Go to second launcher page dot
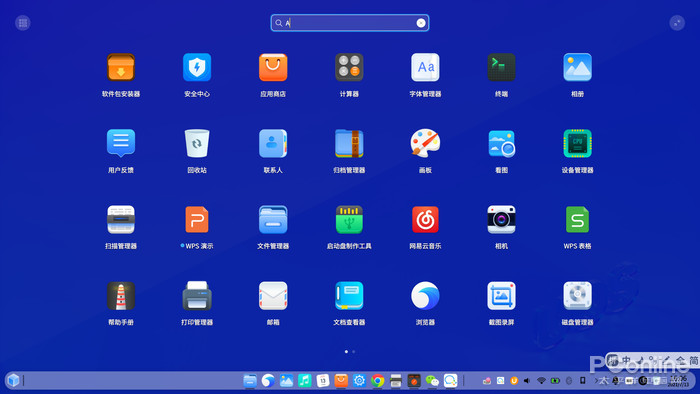The width and height of the screenshot is (700, 394). 354,352
